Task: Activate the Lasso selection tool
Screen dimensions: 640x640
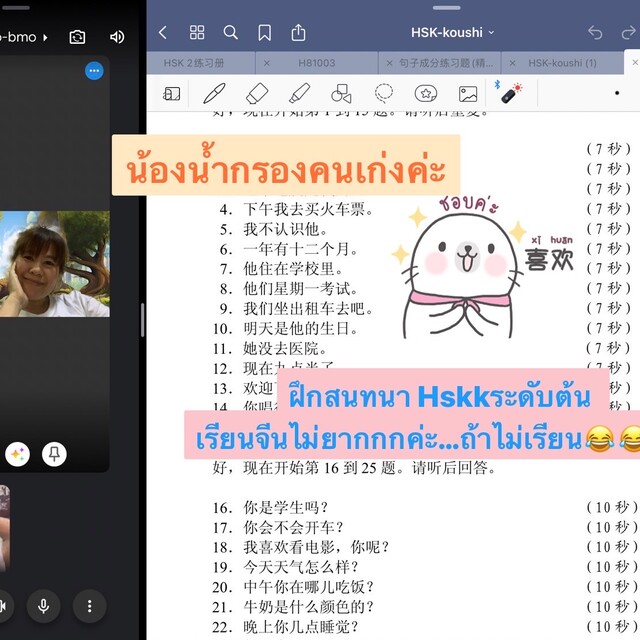Action: tap(384, 94)
